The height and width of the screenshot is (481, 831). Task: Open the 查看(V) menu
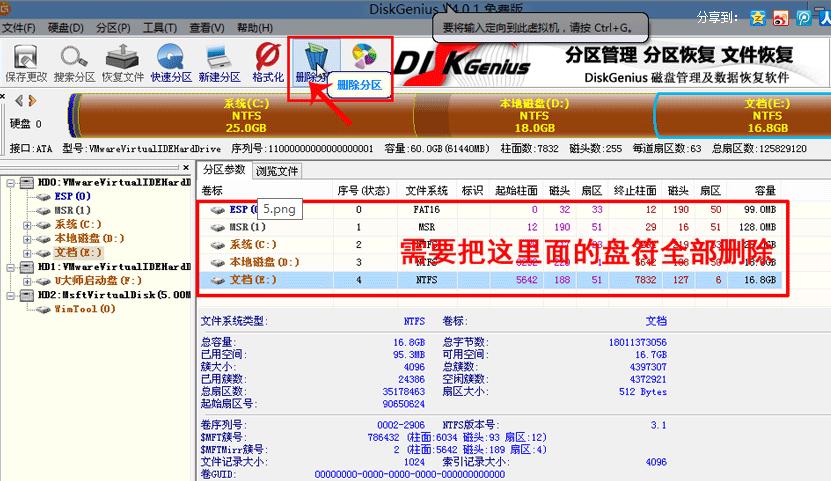[207, 28]
